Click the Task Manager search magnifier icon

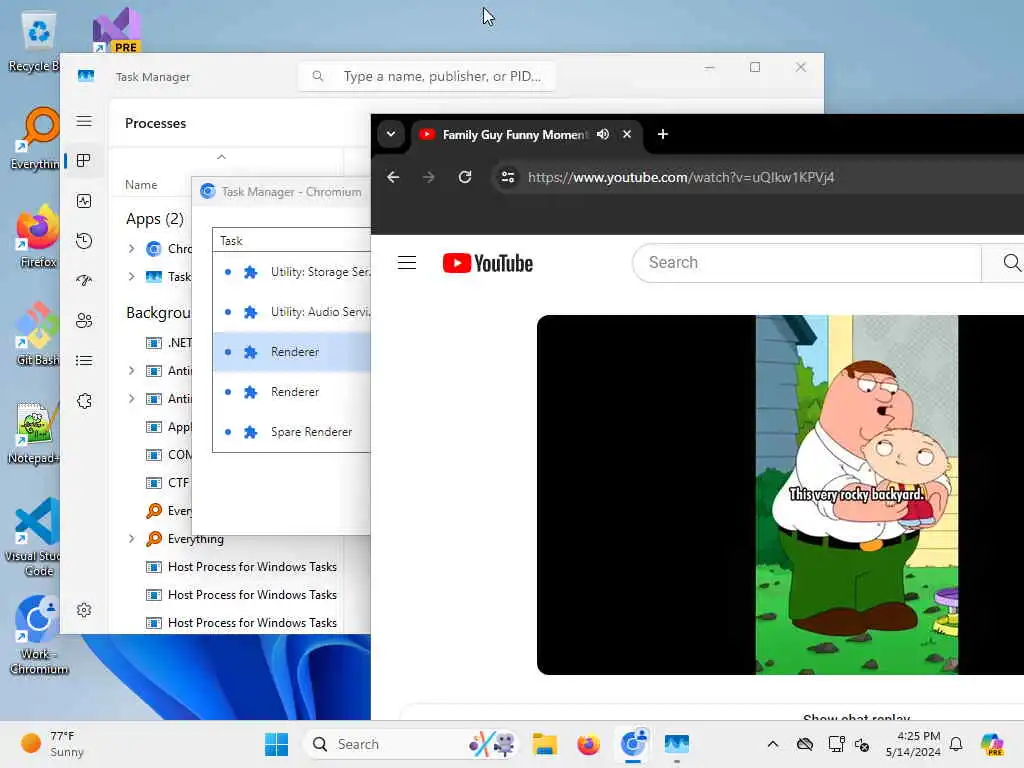[318, 76]
